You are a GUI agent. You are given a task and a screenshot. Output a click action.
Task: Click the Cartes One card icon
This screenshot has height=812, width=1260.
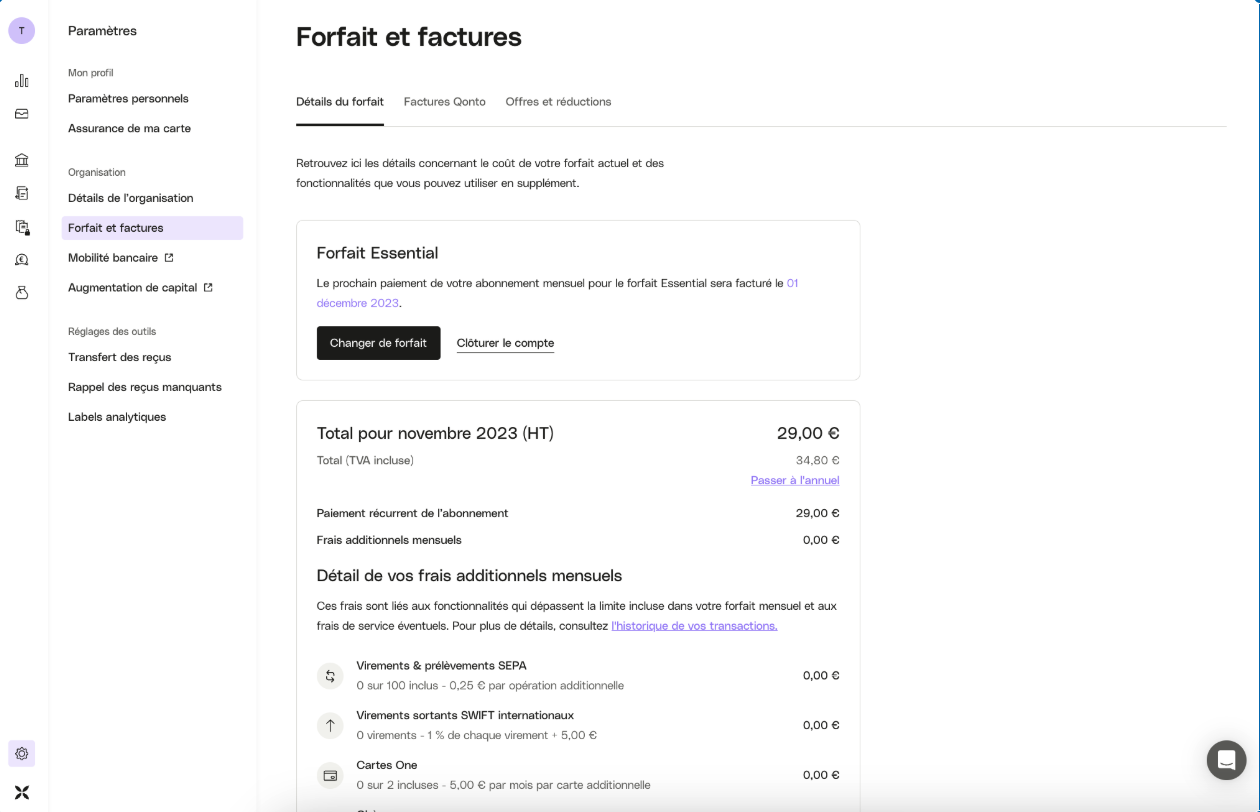(x=330, y=775)
